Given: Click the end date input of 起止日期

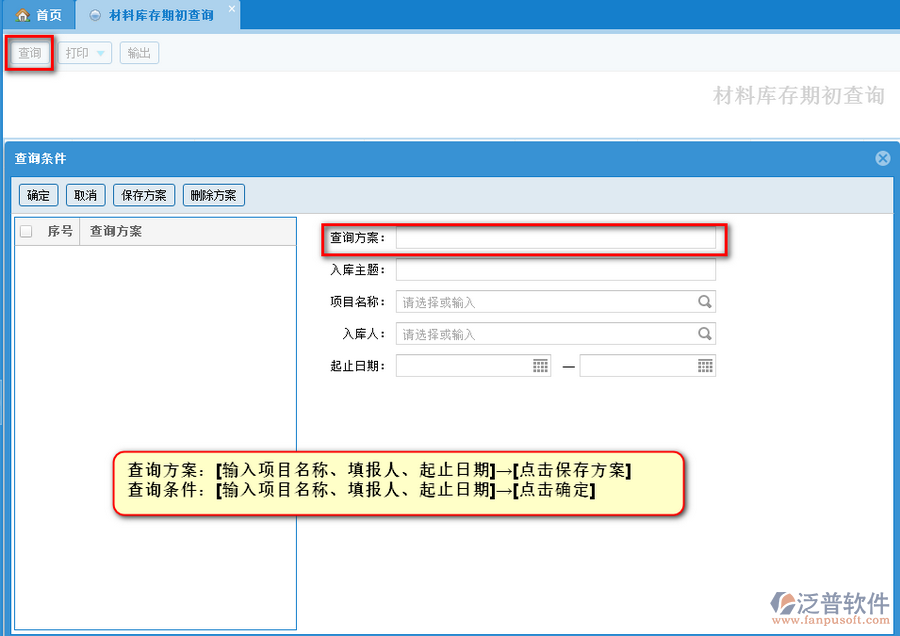Looking at the screenshot, I should tap(647, 366).
